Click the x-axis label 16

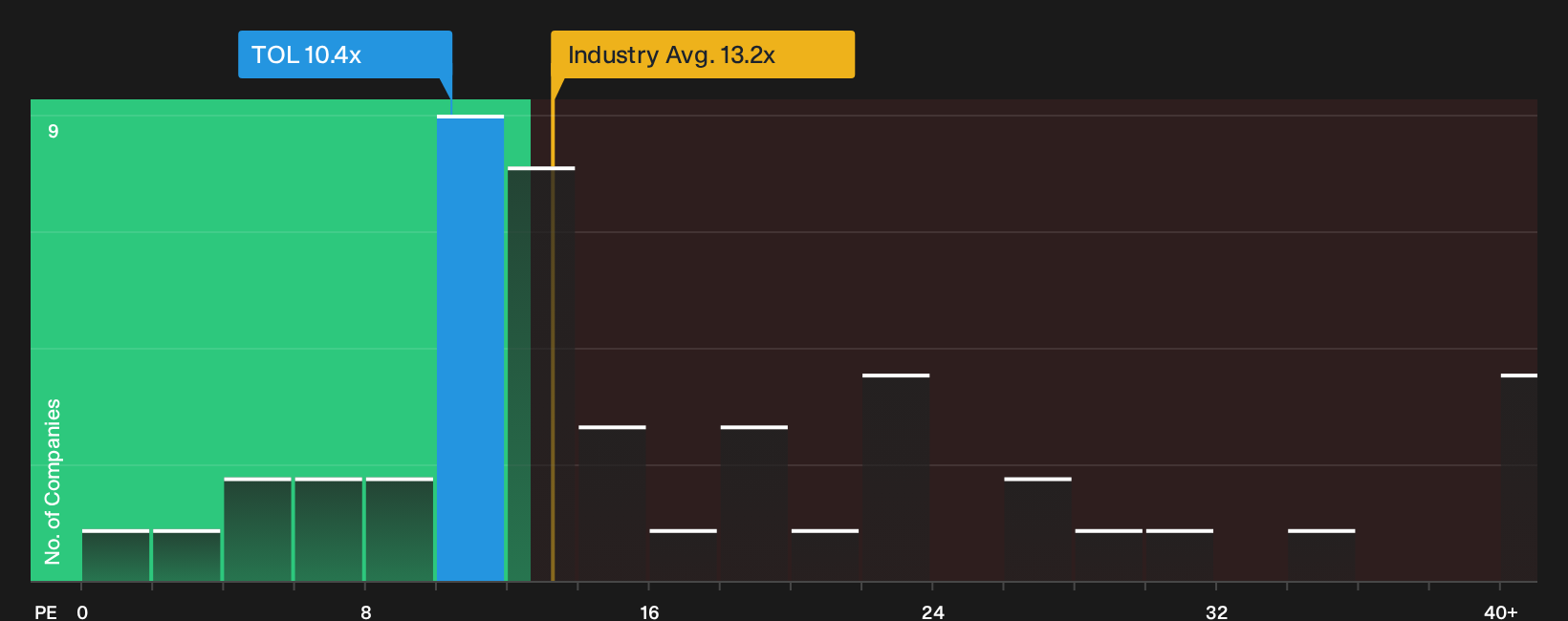(649, 611)
